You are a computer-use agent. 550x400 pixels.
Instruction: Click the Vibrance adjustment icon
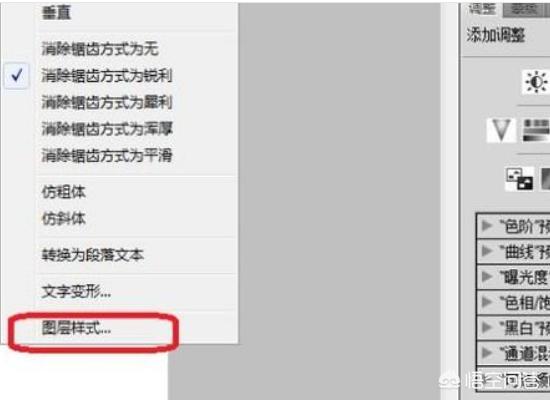click(x=501, y=130)
